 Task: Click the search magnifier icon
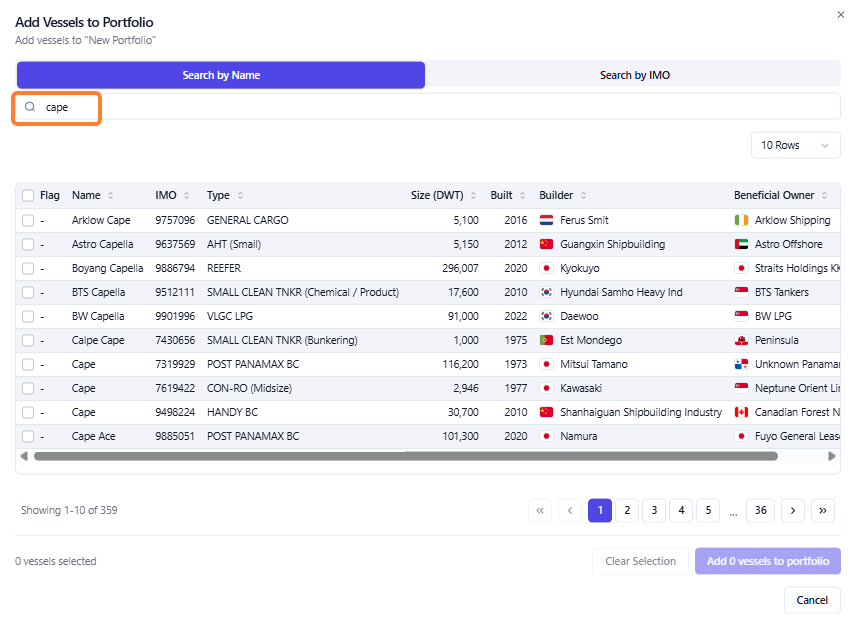pyautogui.click(x=30, y=107)
